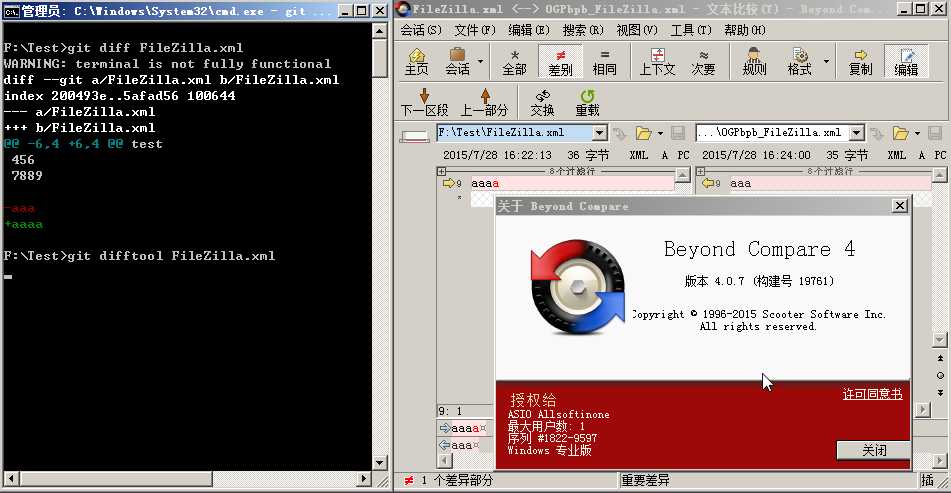
Task: Click the next difference down arrow at right edge
Action: pyautogui.click(x=940, y=392)
